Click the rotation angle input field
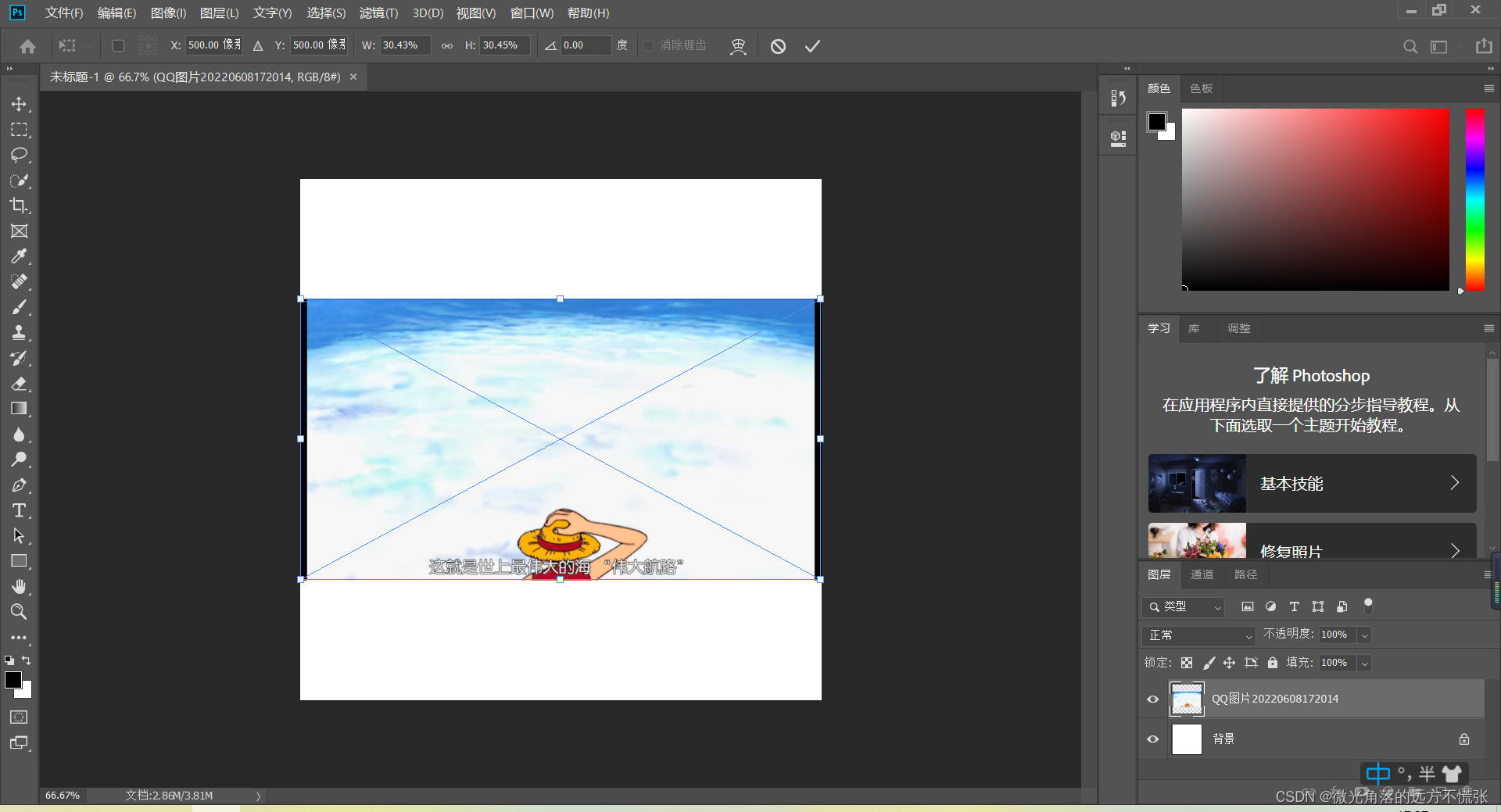 tap(586, 45)
